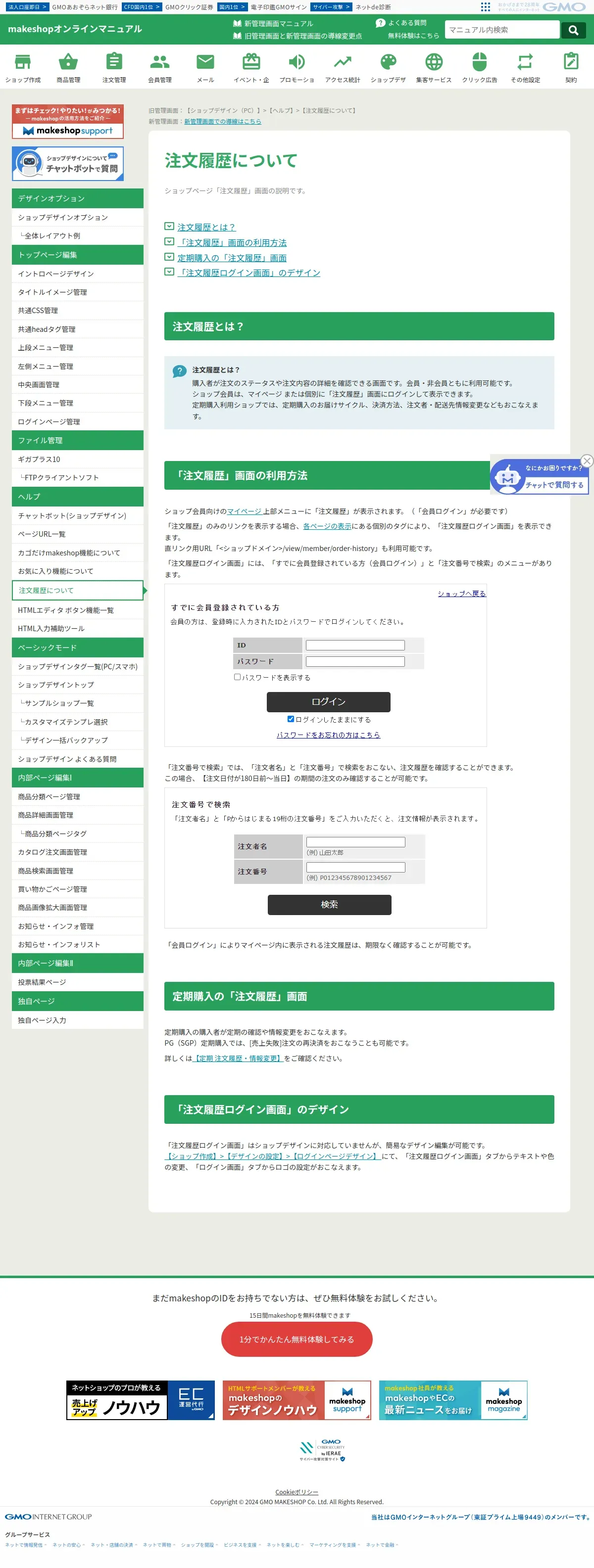Expand the ネットの安心 group service
The width and height of the screenshot is (594, 1568).
pyautogui.click(x=68, y=1545)
